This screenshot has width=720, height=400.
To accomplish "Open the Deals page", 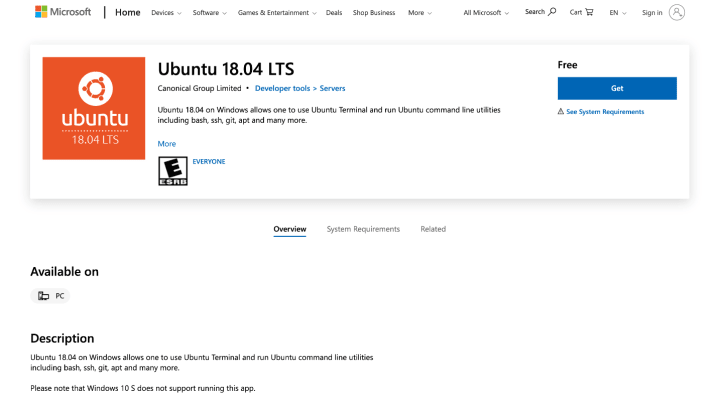I will pyautogui.click(x=334, y=13).
